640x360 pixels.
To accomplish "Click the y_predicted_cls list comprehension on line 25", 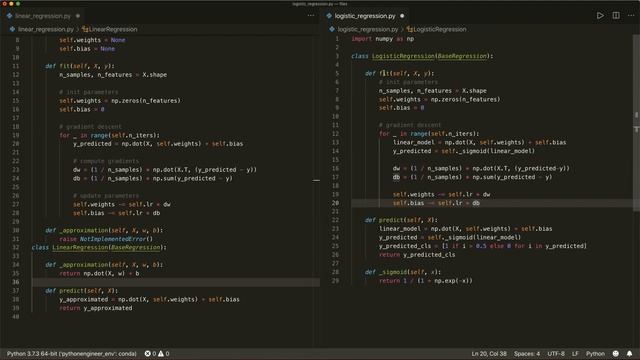I will pyautogui.click(x=482, y=246).
